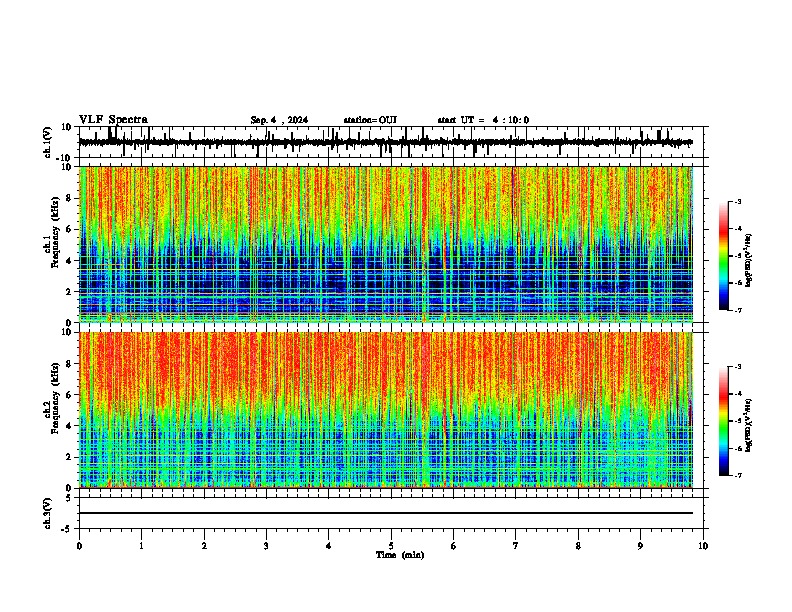Click the "-3" tick on ch.2 colorbar
Screen dimensions: 792x612
click(x=737, y=367)
